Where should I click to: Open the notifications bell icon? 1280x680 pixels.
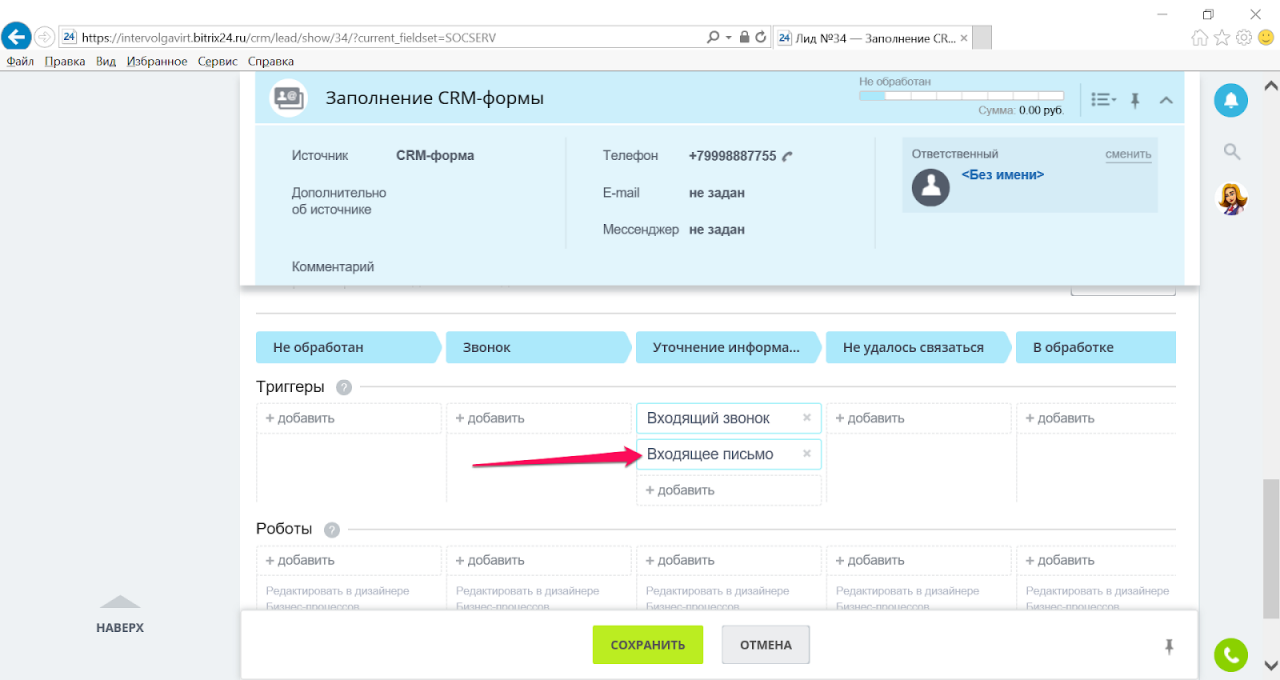1231,100
